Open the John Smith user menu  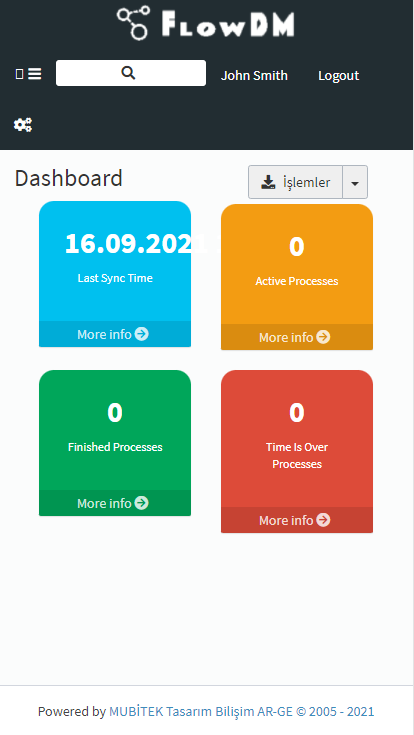254,75
